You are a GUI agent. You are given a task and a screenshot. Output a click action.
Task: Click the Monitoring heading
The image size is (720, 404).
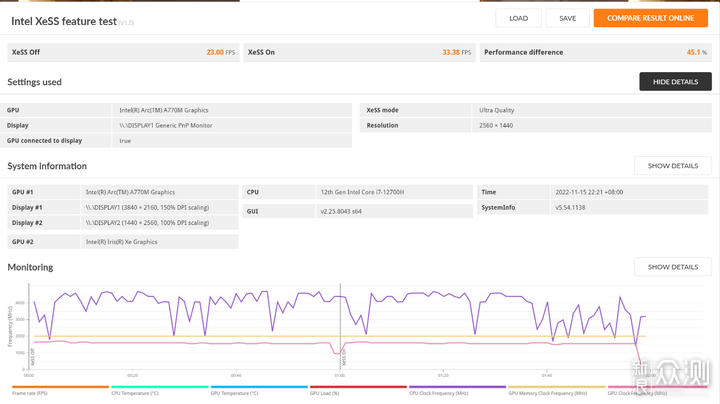coord(30,267)
